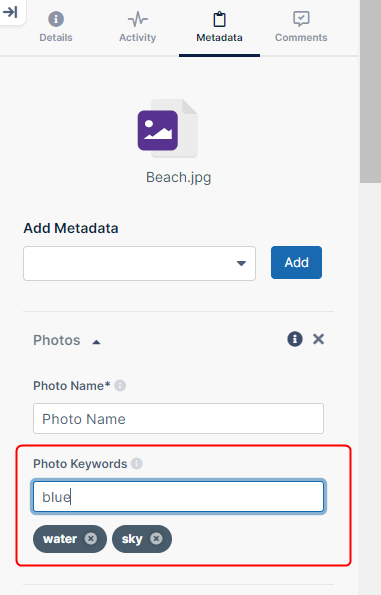This screenshot has height=595, width=381.
Task: Remove the Photos metadata with X
Action: [x=318, y=339]
